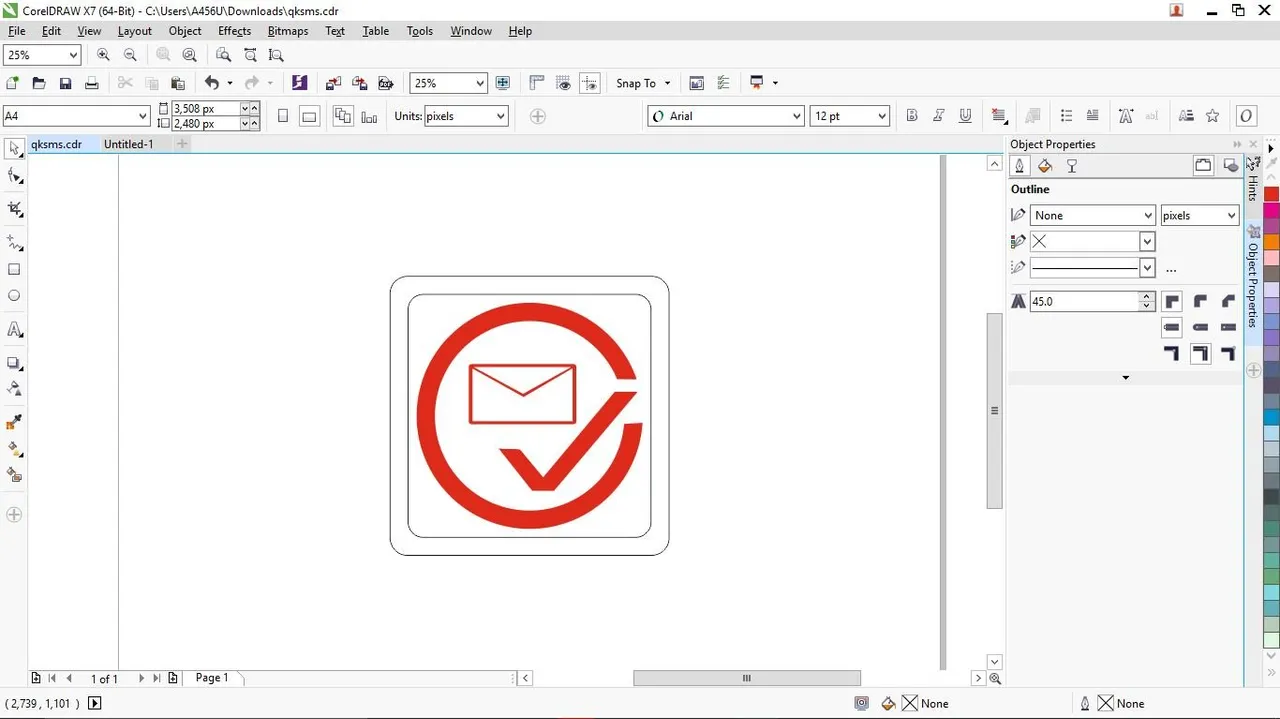Select the Crop tool in toolbox
The width and height of the screenshot is (1280, 719).
tap(14, 209)
